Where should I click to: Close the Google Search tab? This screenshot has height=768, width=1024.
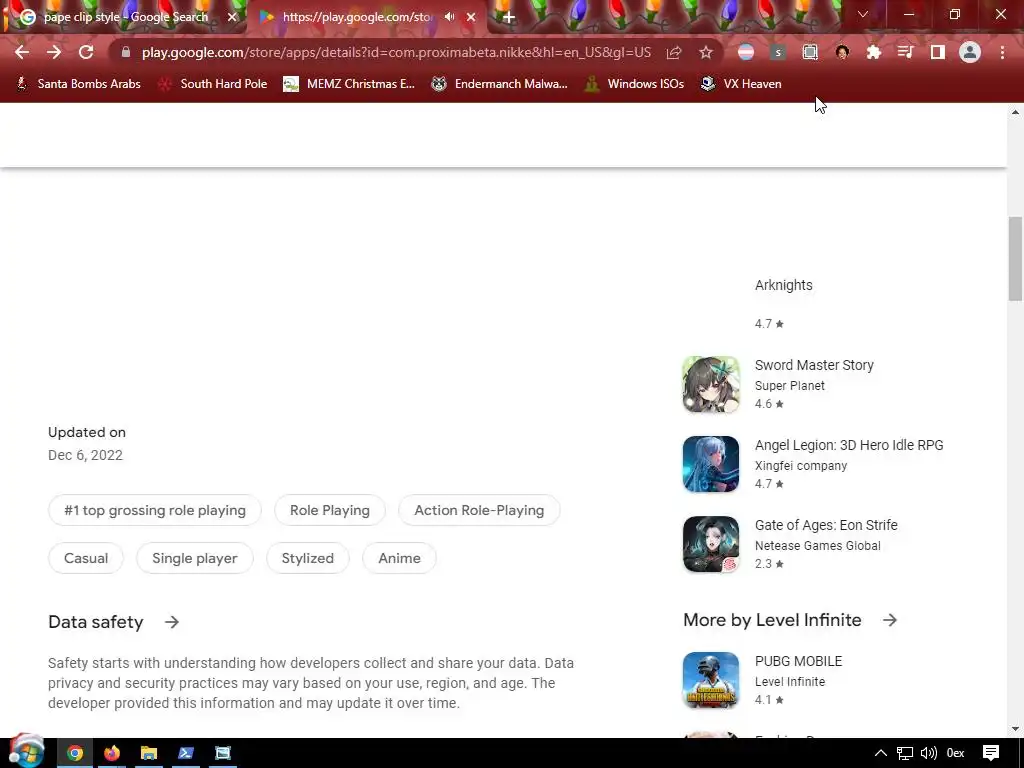tap(232, 17)
